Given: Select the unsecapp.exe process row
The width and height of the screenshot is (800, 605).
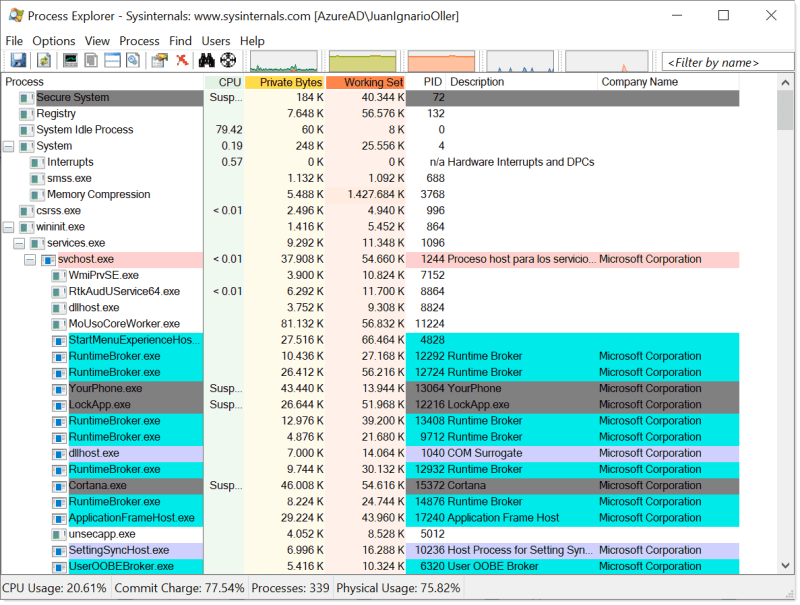Looking at the screenshot, I should pyautogui.click(x=370, y=535).
